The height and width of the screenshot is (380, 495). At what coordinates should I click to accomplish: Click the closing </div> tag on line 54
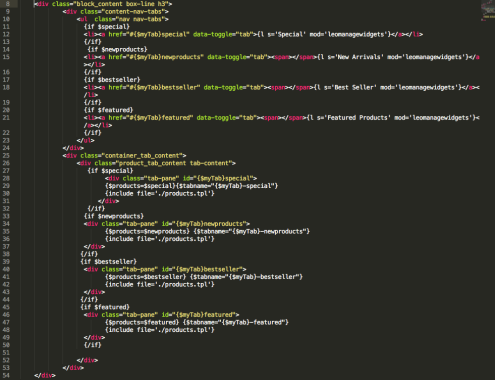pyautogui.click(x=45, y=375)
